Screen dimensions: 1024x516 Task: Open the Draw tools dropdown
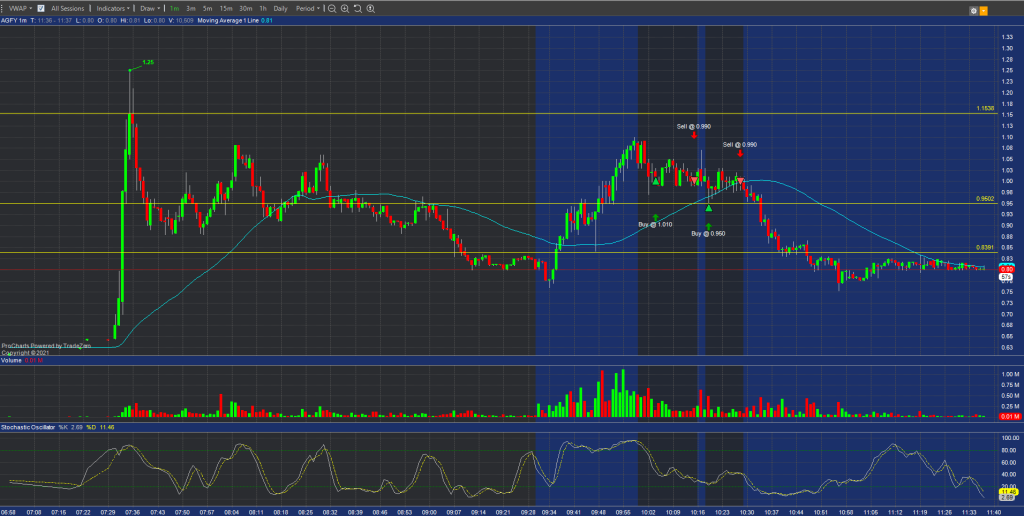tap(150, 8)
